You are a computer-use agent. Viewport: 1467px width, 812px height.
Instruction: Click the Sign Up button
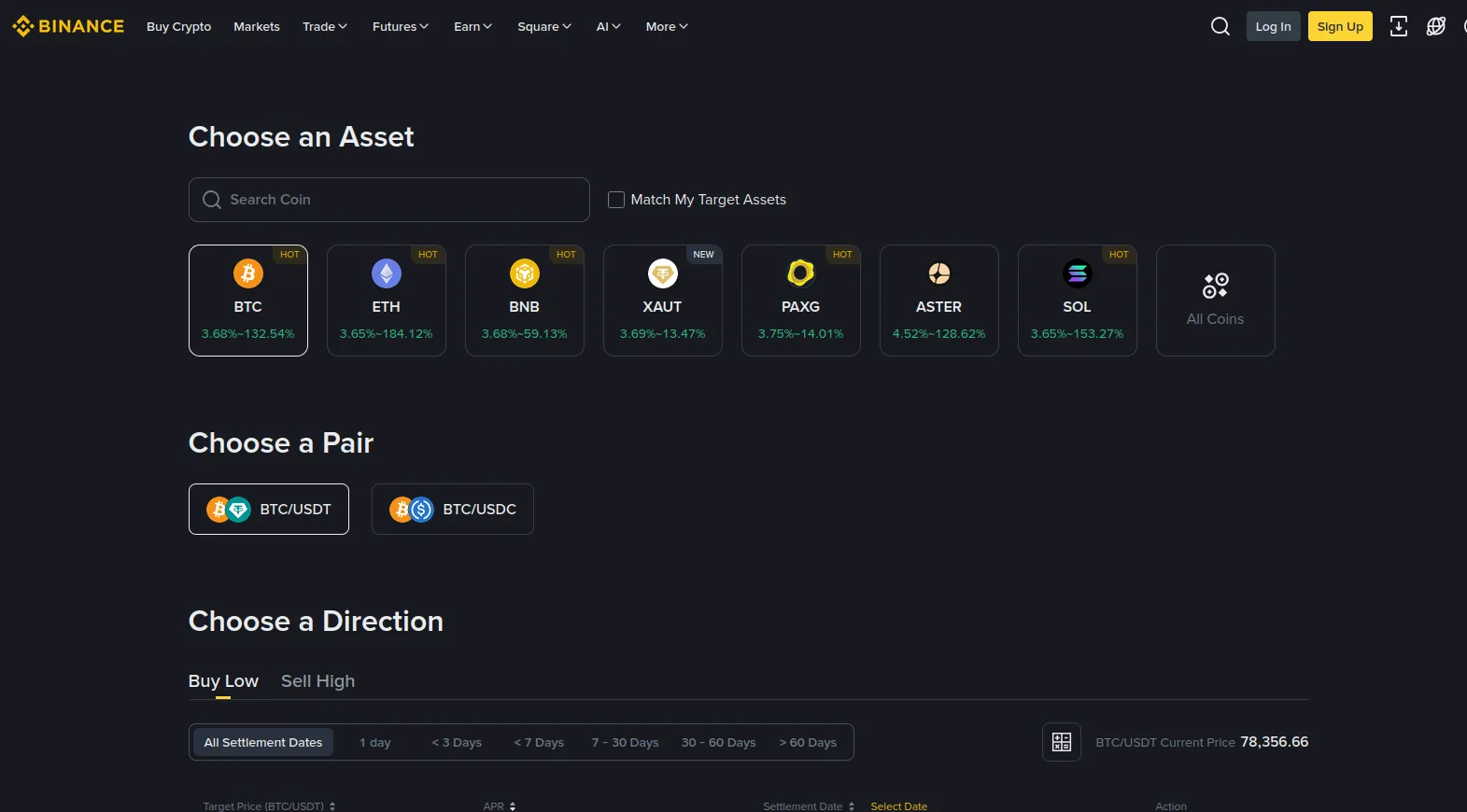click(x=1340, y=26)
